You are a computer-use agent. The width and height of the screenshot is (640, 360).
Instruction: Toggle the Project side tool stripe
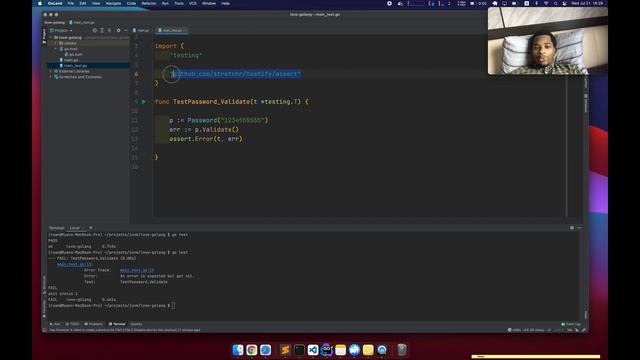[x=44, y=36]
